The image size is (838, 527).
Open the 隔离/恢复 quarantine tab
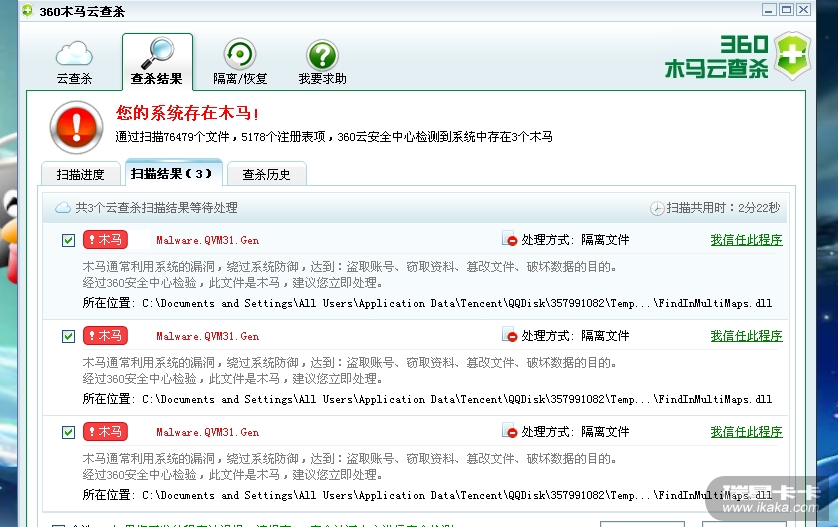(240, 62)
